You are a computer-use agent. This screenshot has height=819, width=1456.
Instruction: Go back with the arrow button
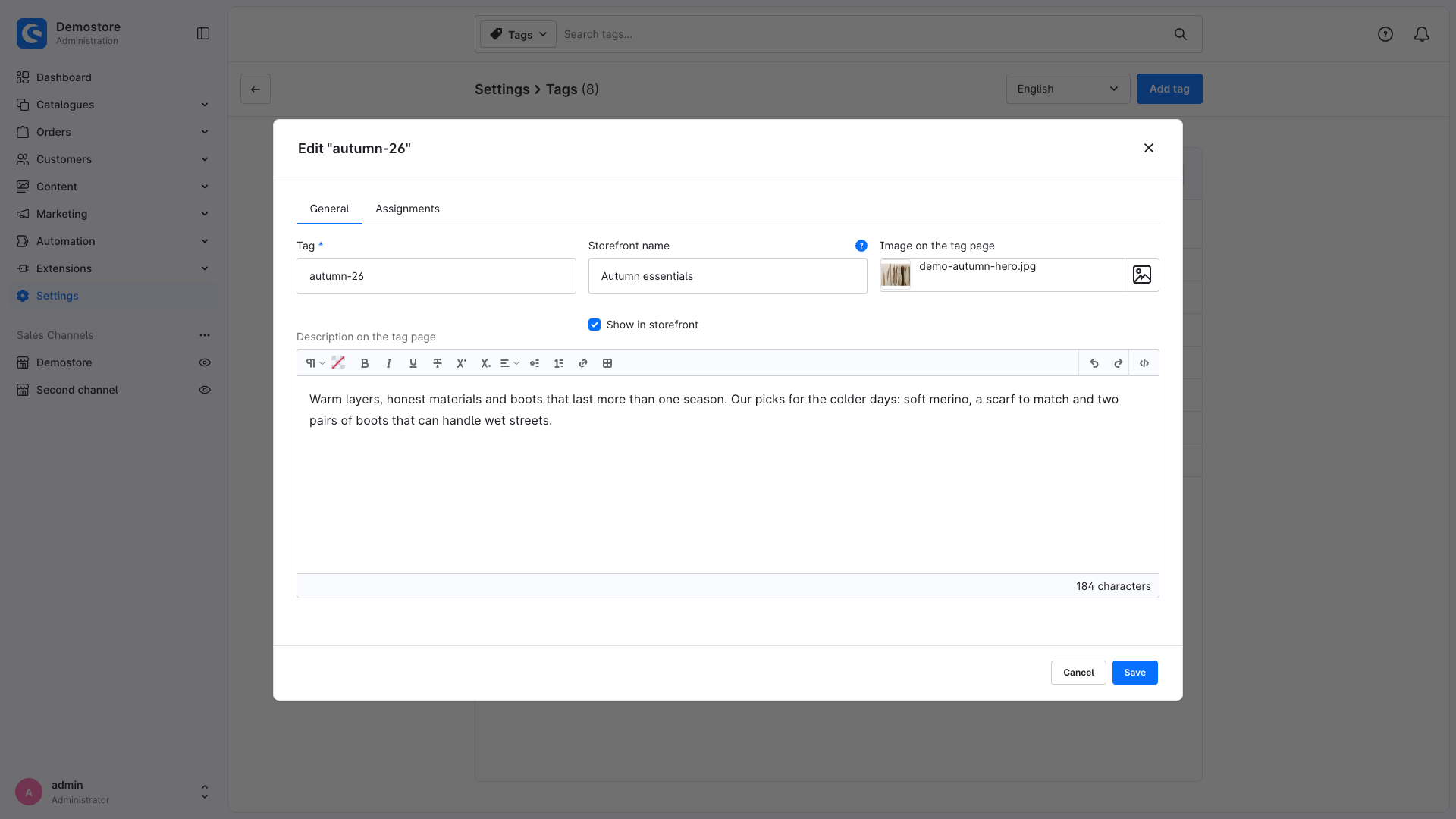tap(256, 89)
